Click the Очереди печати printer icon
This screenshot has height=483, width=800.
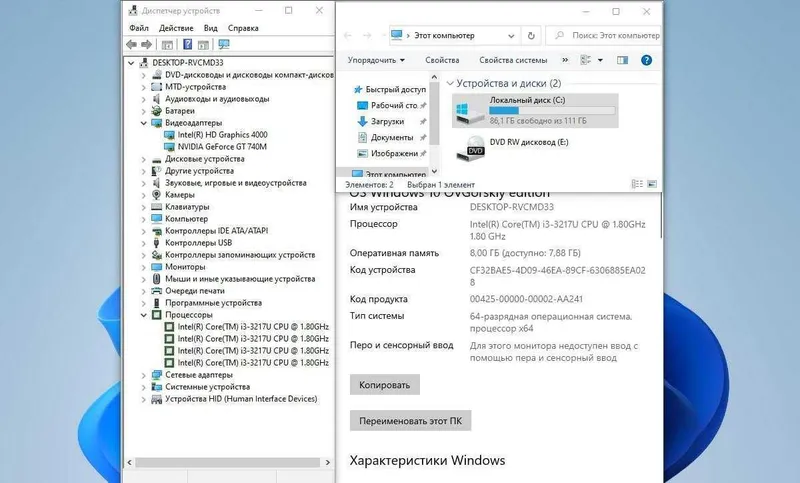coord(157,291)
